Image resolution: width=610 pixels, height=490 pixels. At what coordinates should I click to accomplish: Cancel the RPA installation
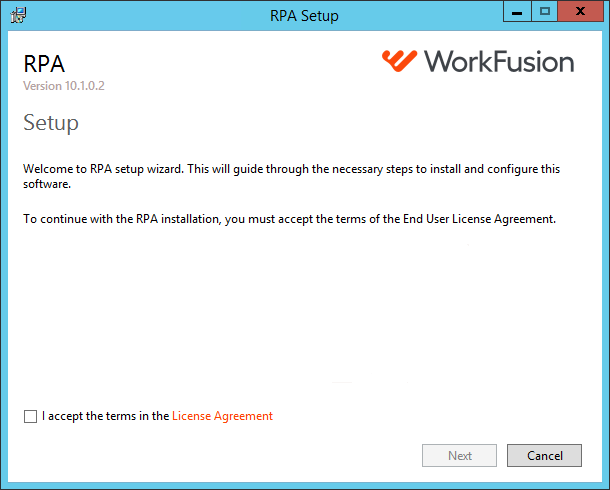point(544,455)
